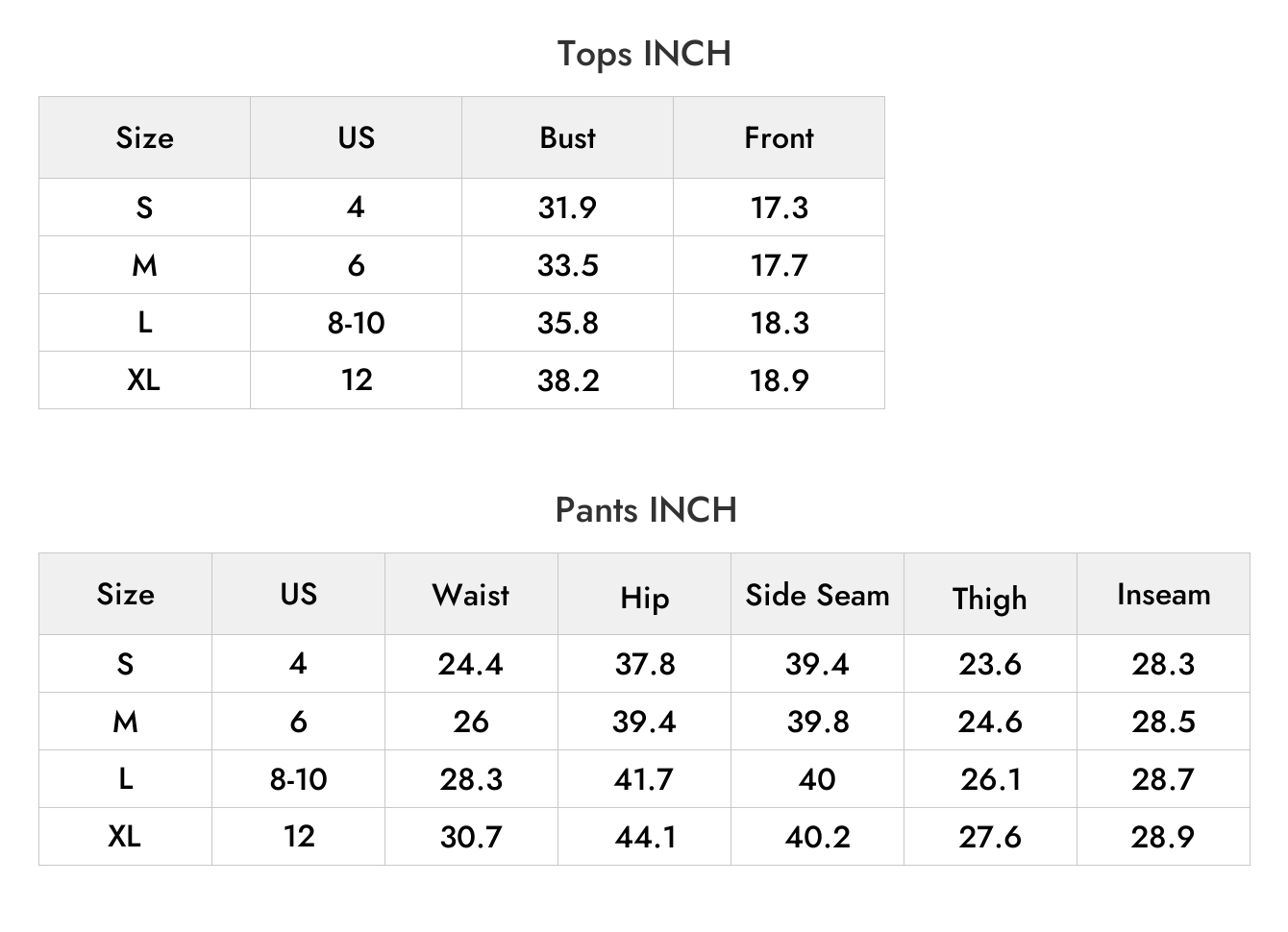Select the Front column header in Tops table
The image size is (1288, 932).
[779, 137]
